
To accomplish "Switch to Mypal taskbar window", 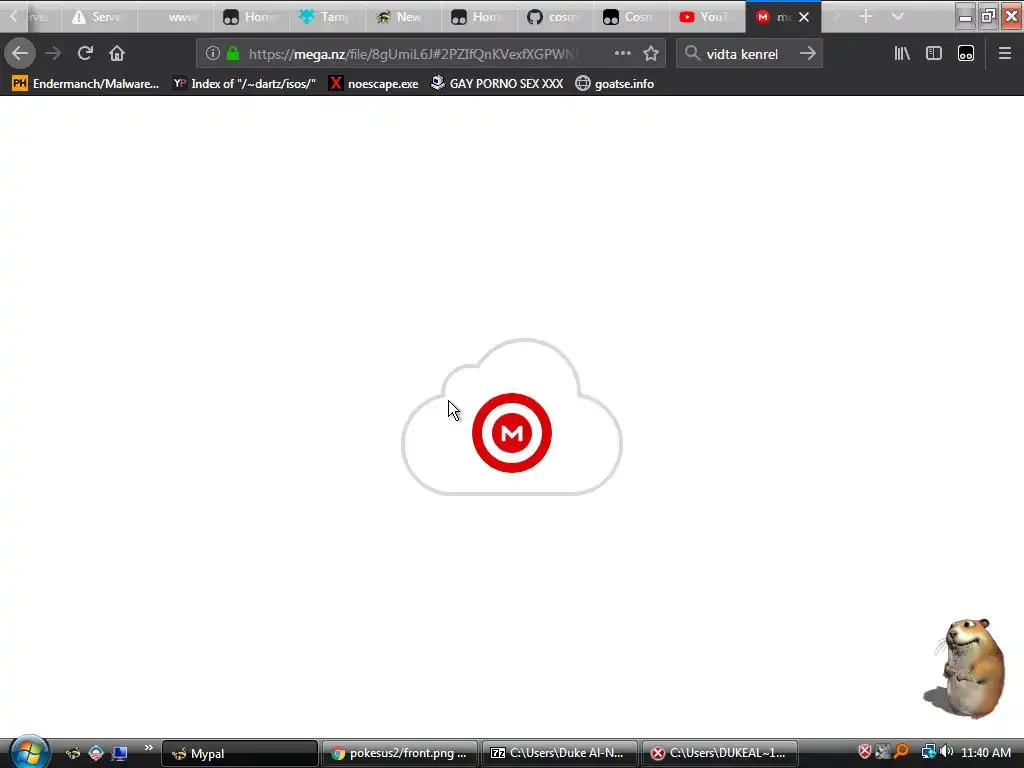I will (239, 754).
